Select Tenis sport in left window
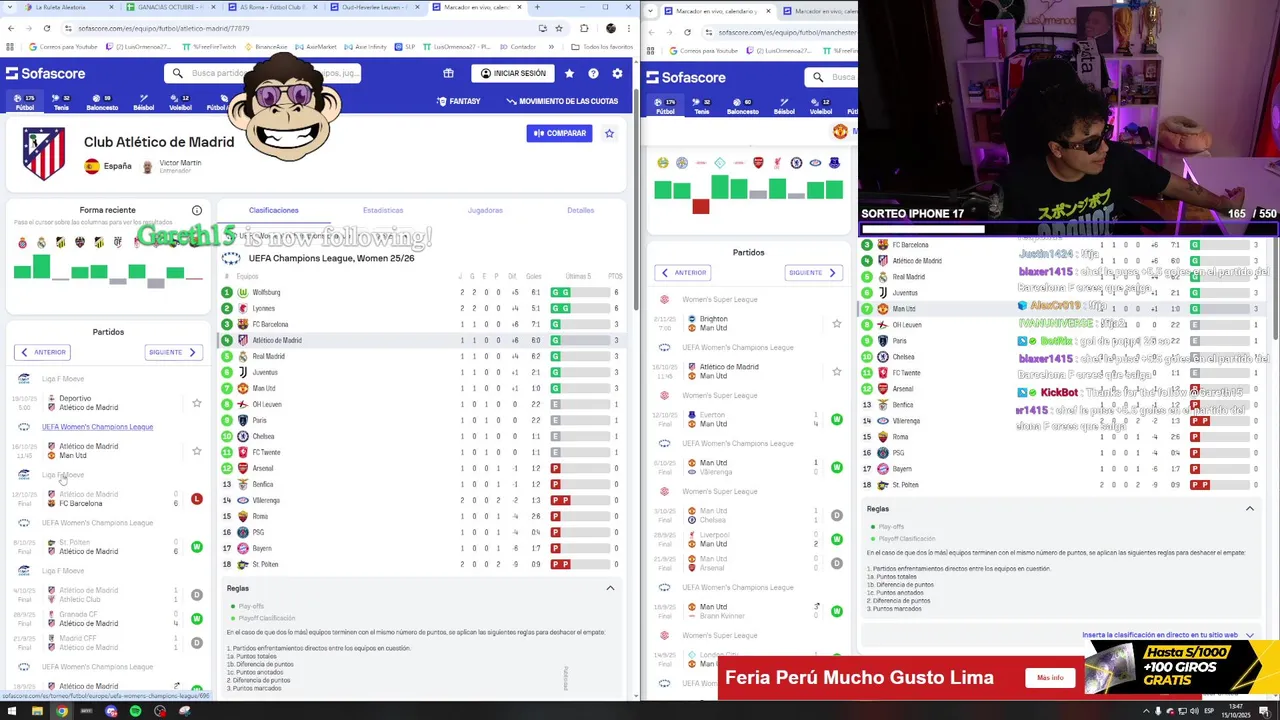 [61, 103]
